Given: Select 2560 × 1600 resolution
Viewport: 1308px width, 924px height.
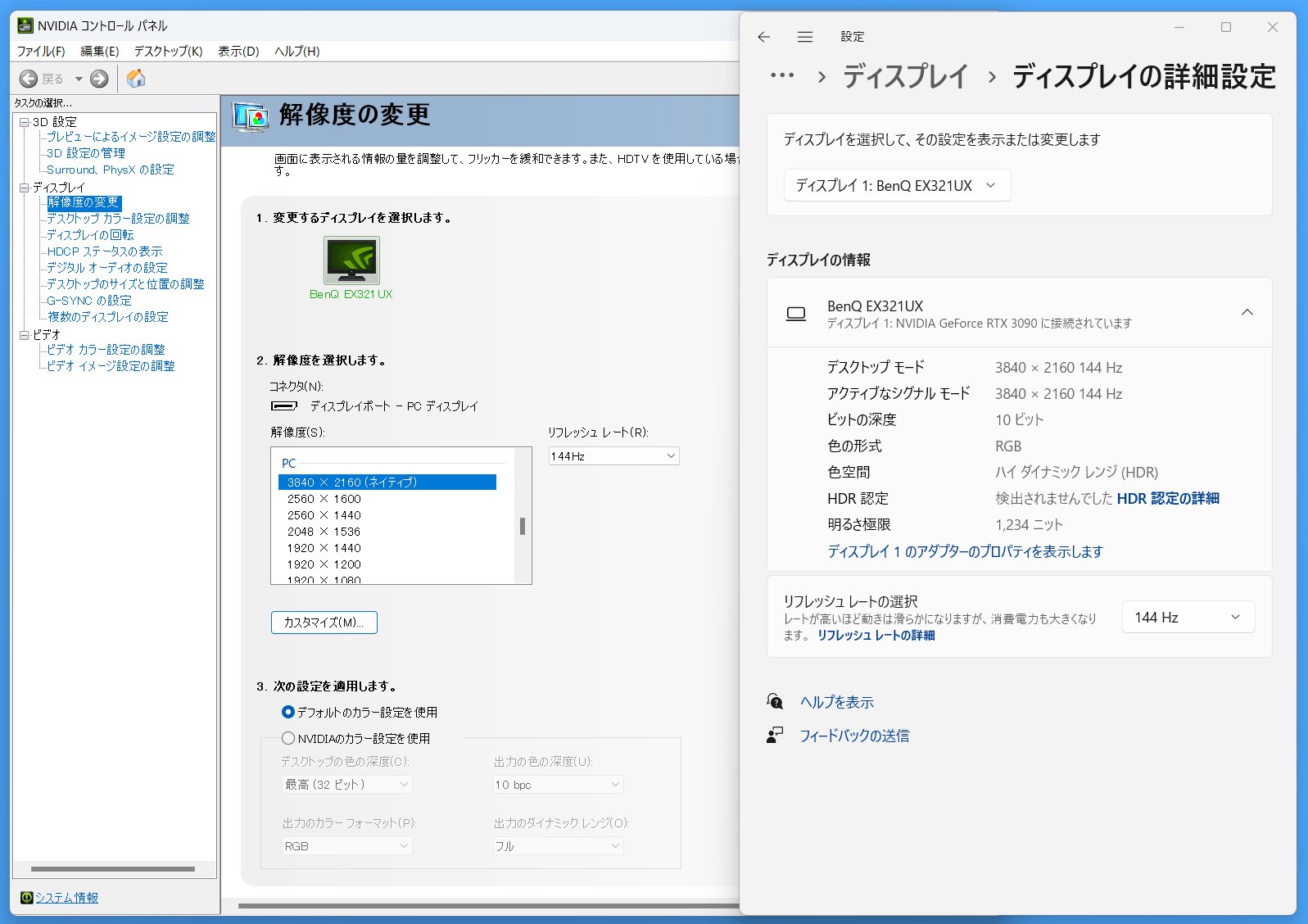Looking at the screenshot, I should pos(324,499).
